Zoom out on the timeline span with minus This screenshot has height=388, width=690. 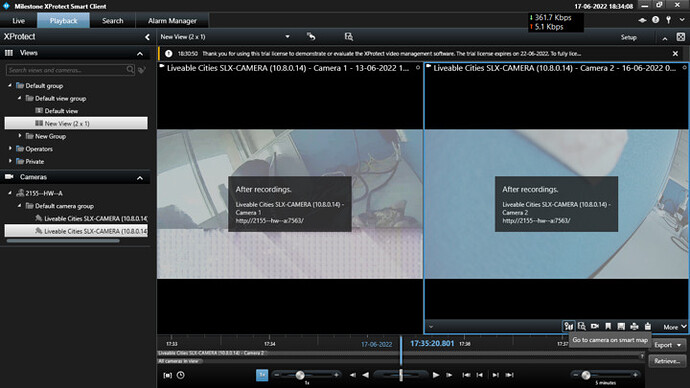(x=576, y=375)
